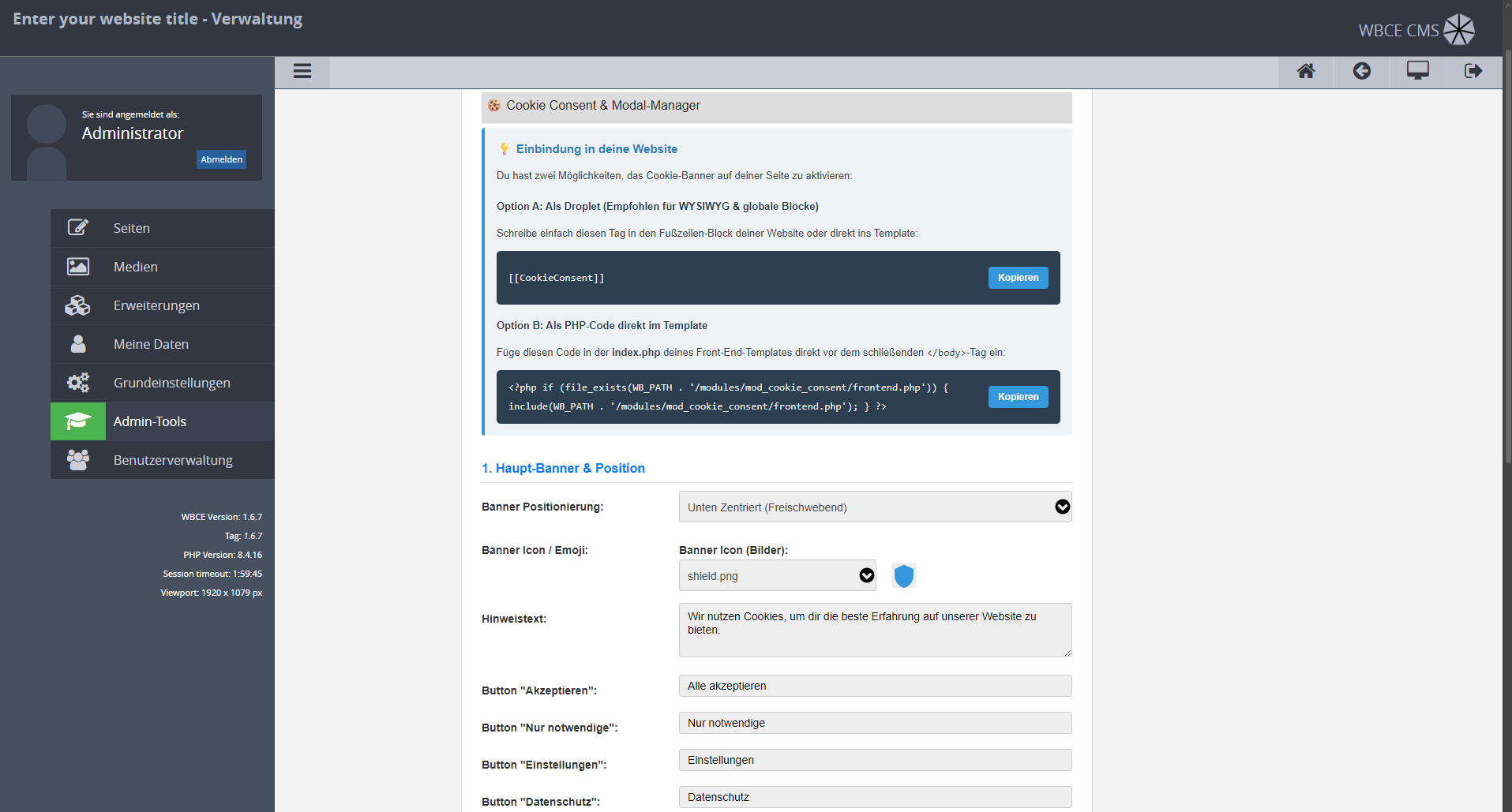Click the Seiten edit icon

point(78,228)
